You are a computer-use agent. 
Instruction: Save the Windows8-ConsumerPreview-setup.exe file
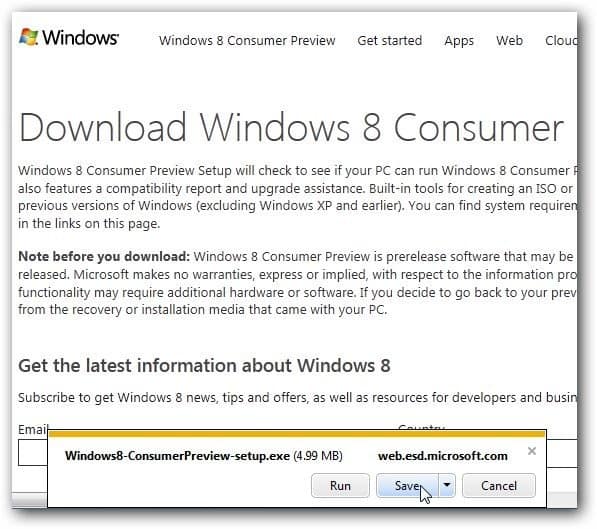click(407, 485)
